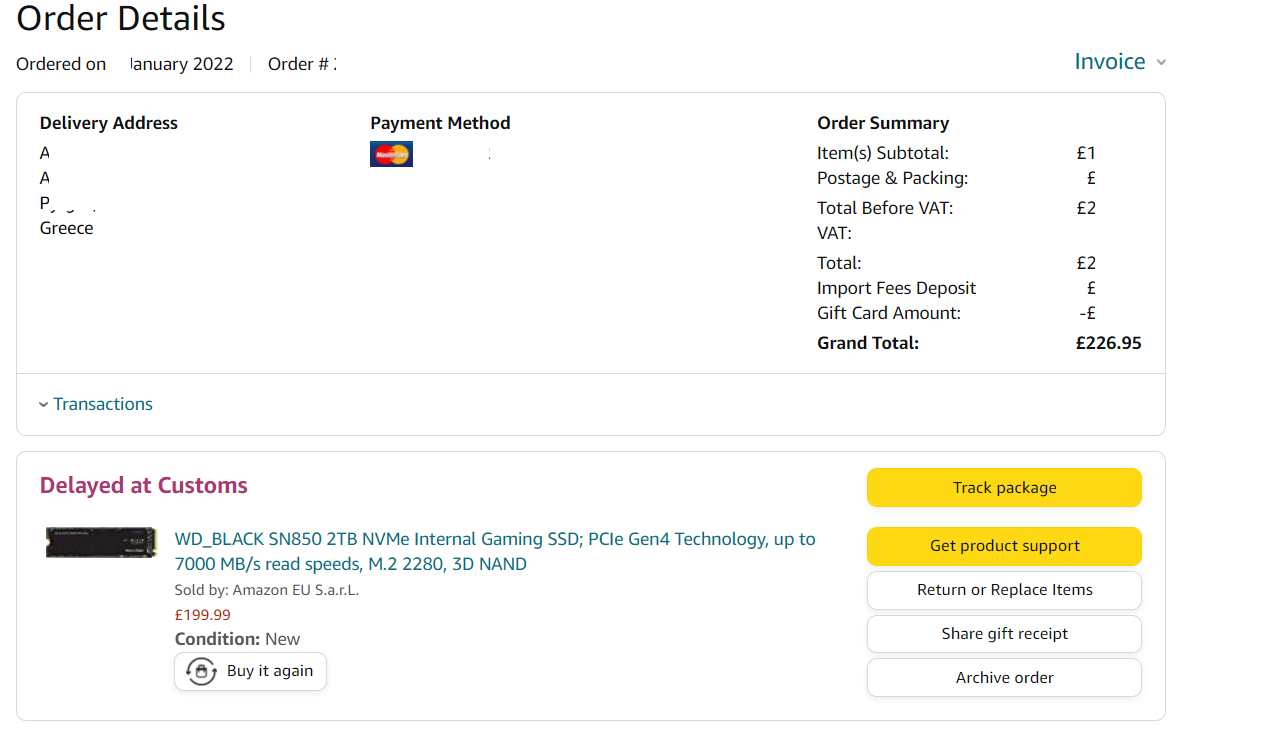Click the MasterCard payment logo icon
The height and width of the screenshot is (747, 1275).
pos(391,154)
